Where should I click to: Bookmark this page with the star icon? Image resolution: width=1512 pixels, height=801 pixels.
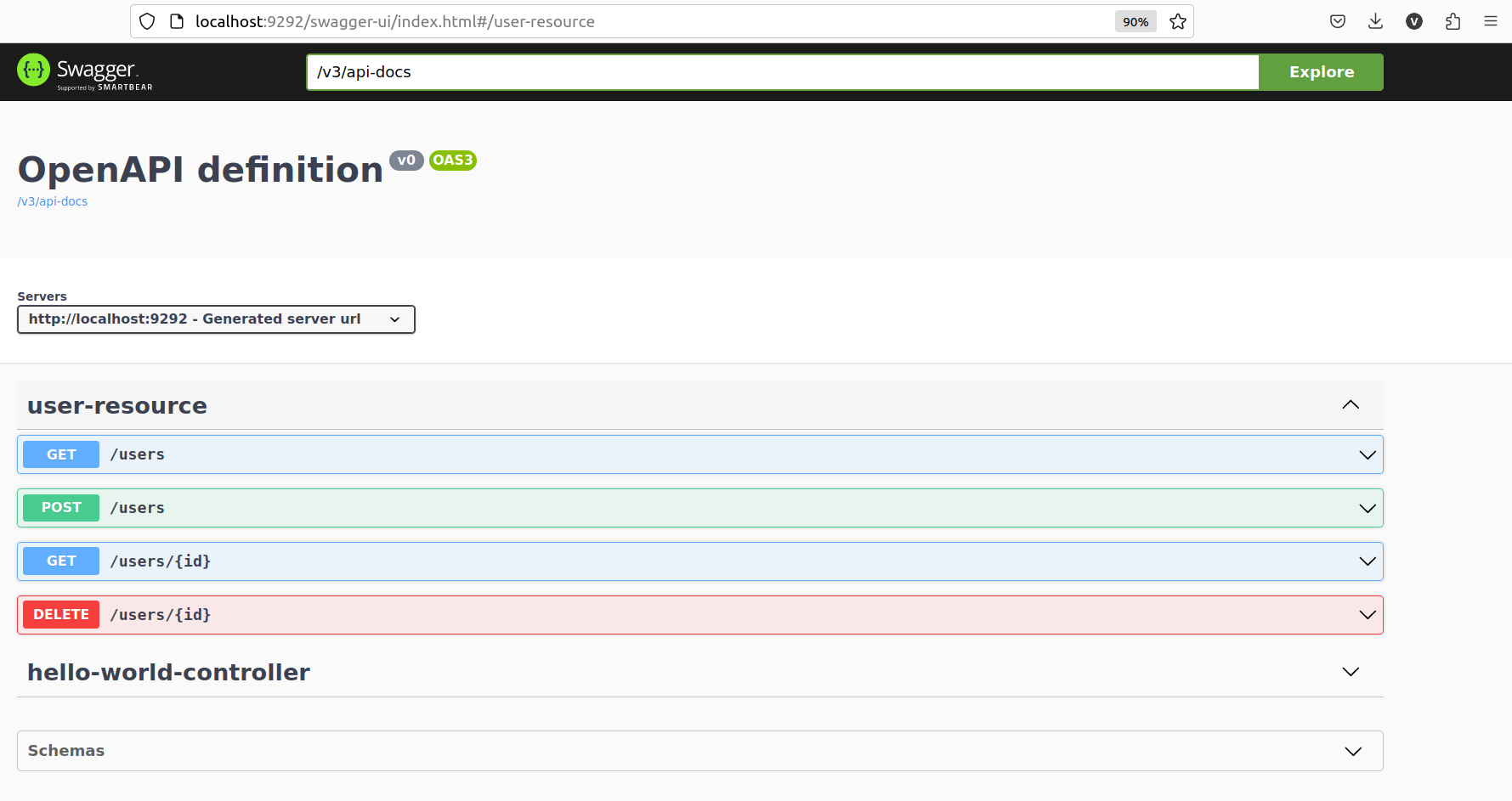(1177, 21)
